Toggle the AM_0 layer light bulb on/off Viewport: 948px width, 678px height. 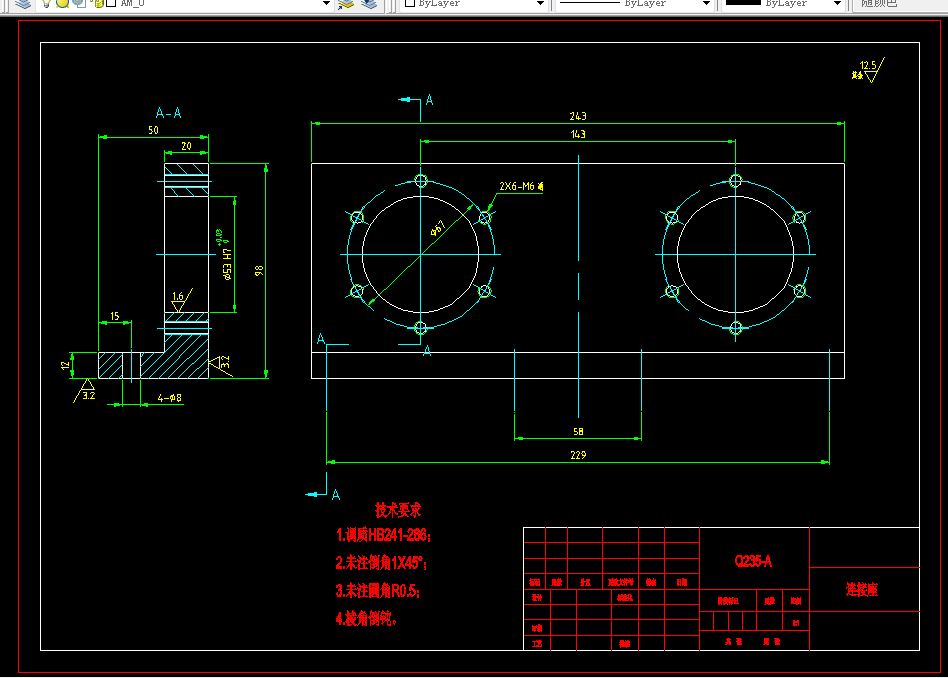coord(47,3)
